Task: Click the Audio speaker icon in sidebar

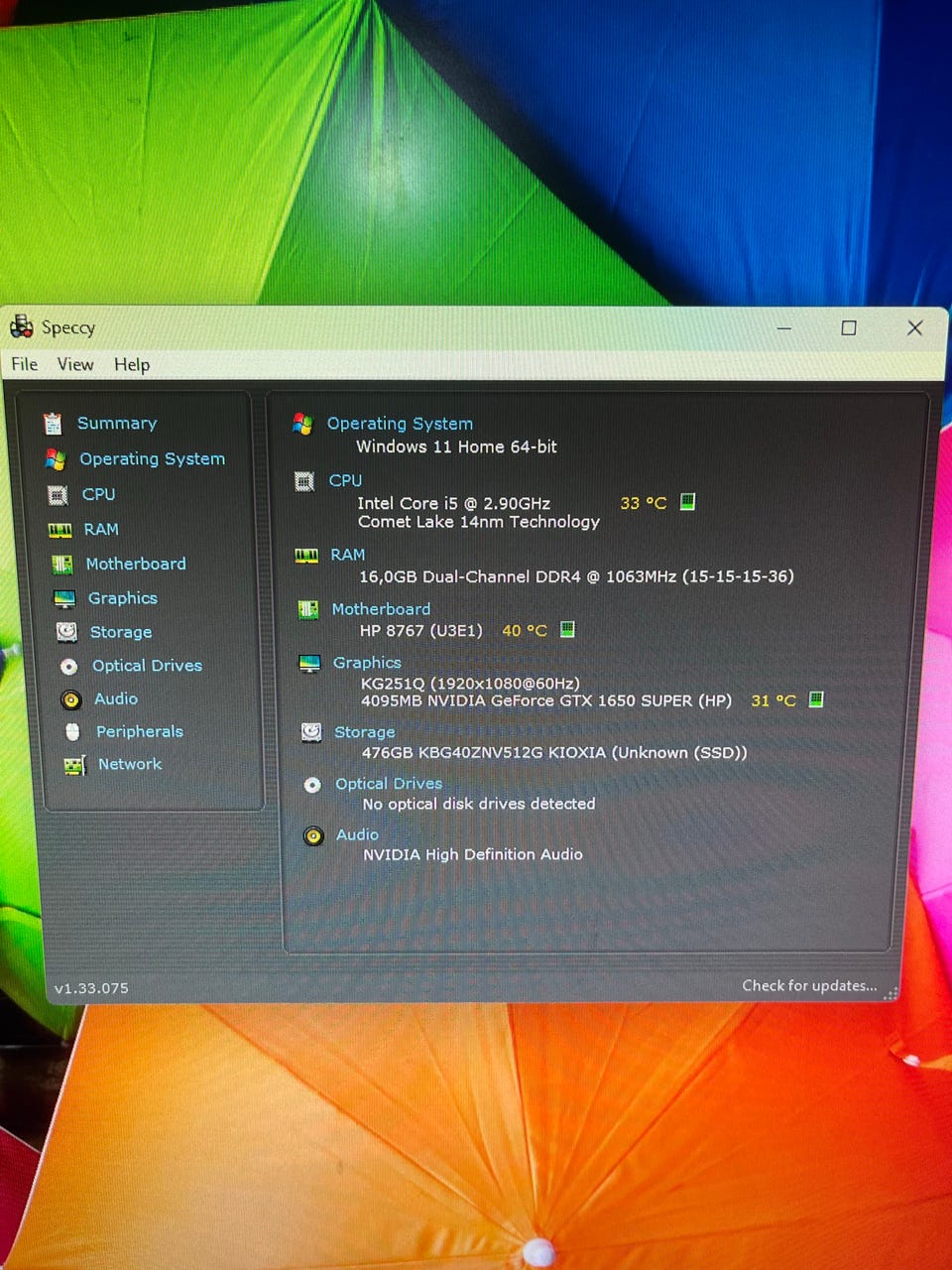Action: pos(70,699)
